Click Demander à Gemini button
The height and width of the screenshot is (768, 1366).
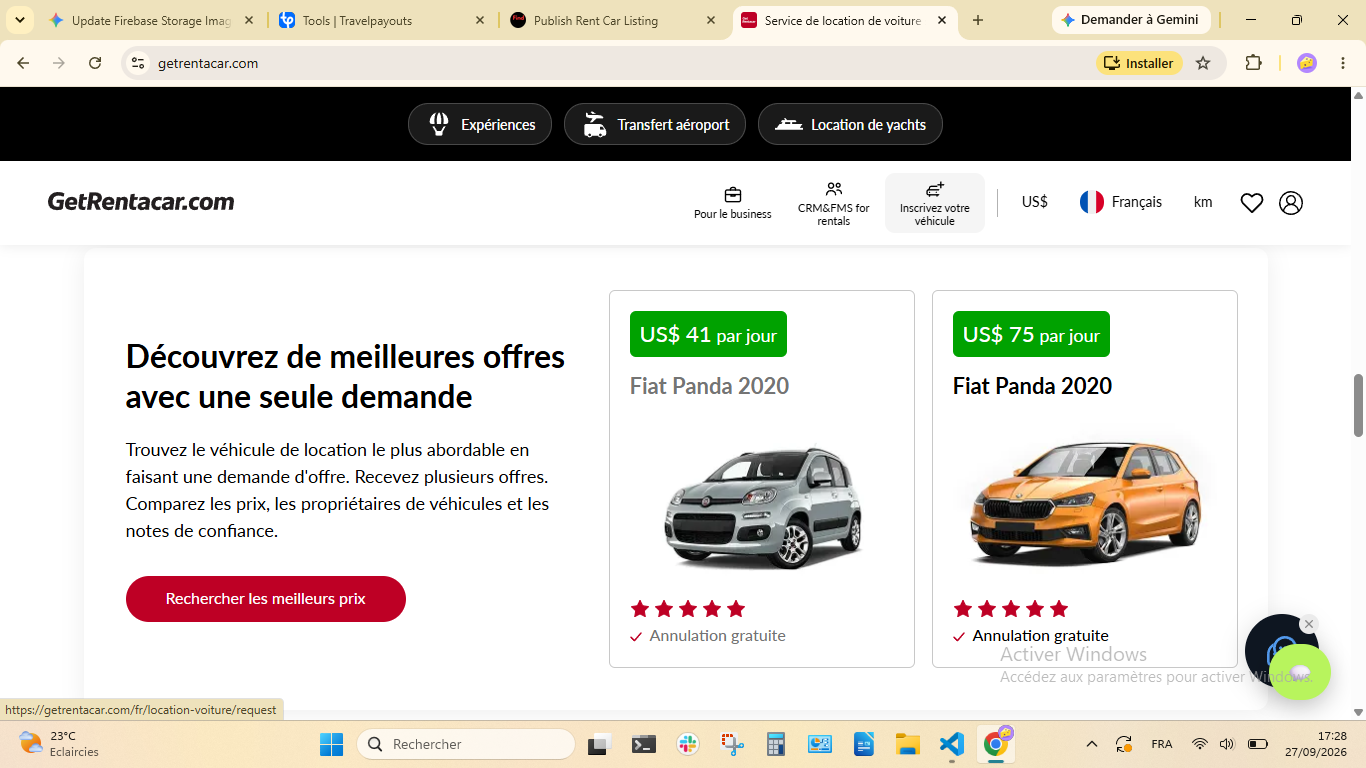1131,20
